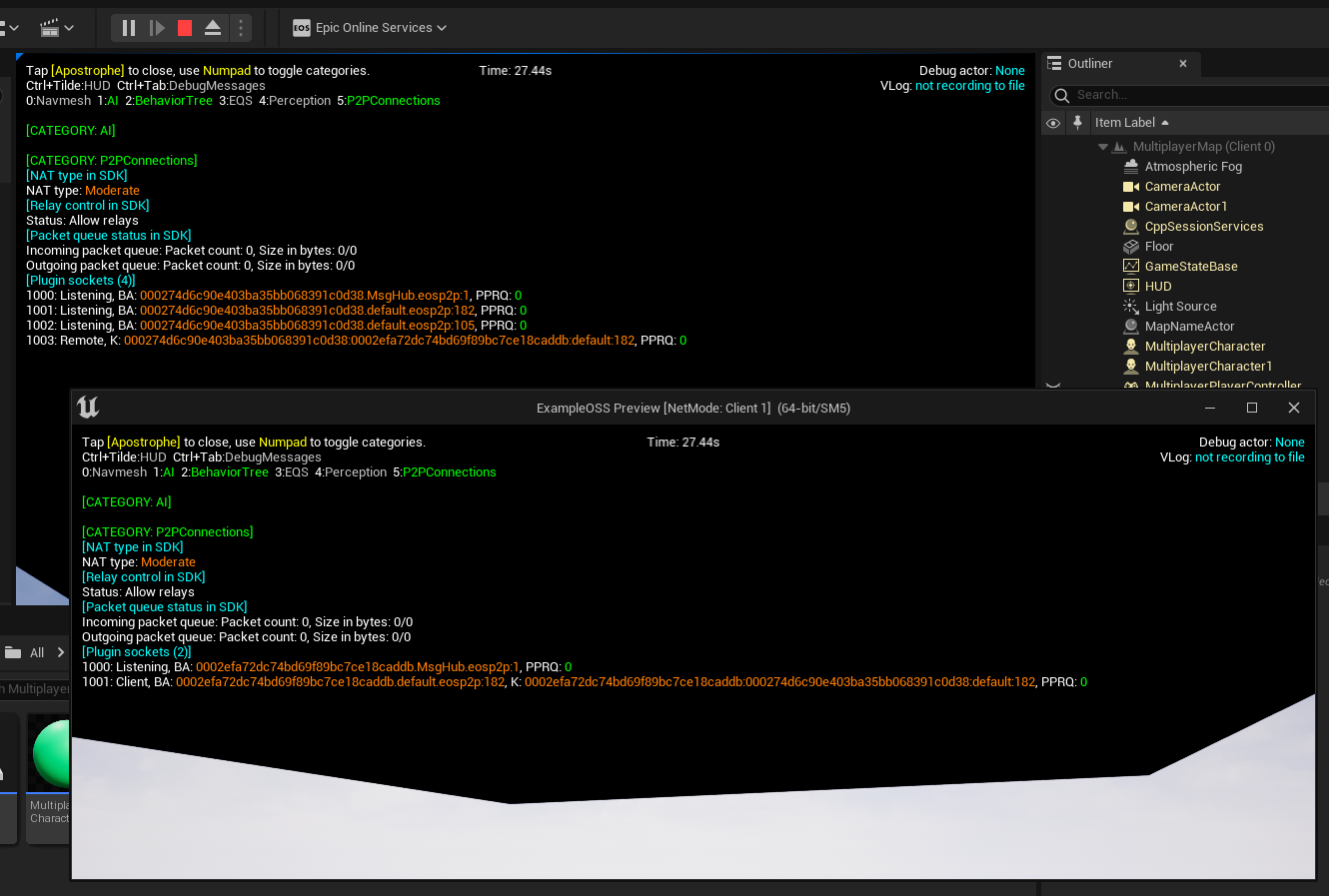Open the three-dot menu beside Eject
Viewport: 1329px width, 896px height.
(240, 27)
